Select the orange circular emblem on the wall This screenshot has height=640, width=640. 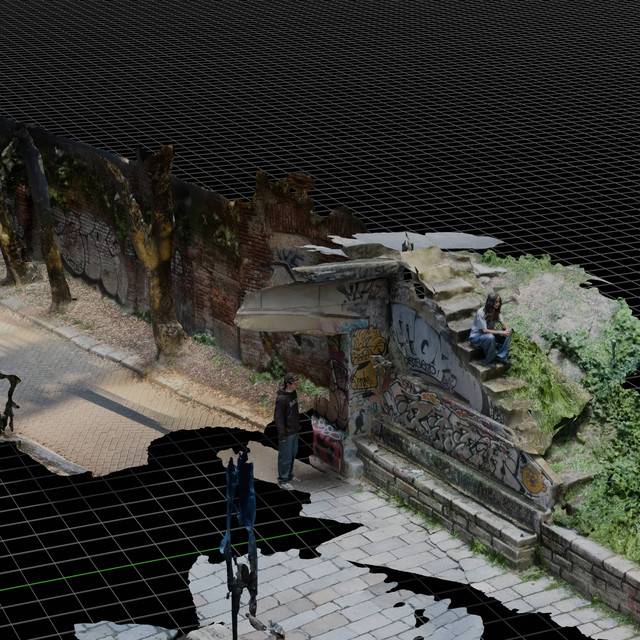pyautogui.click(x=532, y=478)
